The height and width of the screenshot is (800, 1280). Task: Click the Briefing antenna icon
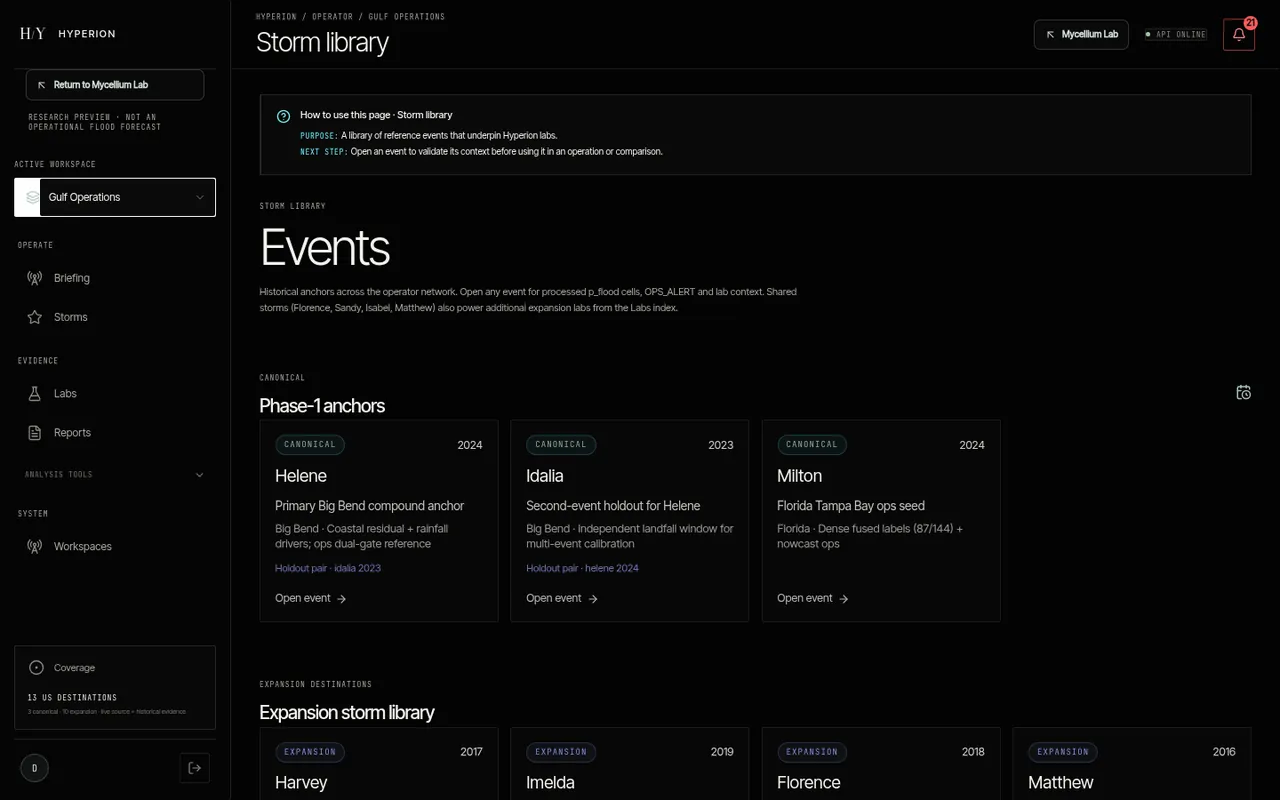(x=34, y=278)
